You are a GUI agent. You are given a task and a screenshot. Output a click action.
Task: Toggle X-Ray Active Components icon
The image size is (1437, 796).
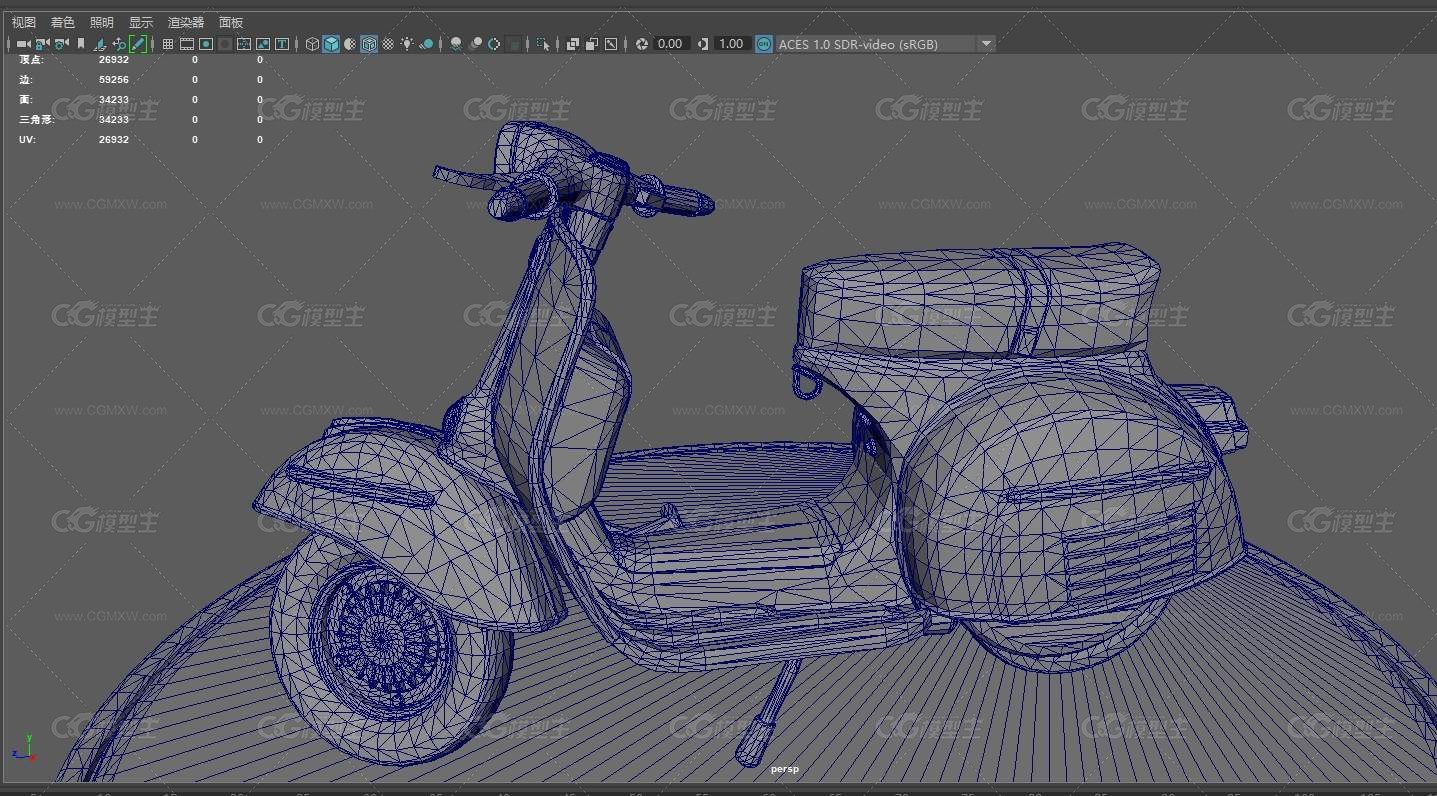click(x=592, y=44)
